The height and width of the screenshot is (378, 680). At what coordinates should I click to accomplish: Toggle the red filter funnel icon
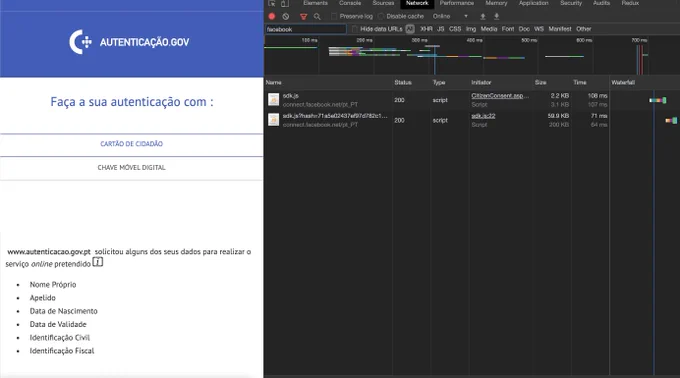point(304,16)
